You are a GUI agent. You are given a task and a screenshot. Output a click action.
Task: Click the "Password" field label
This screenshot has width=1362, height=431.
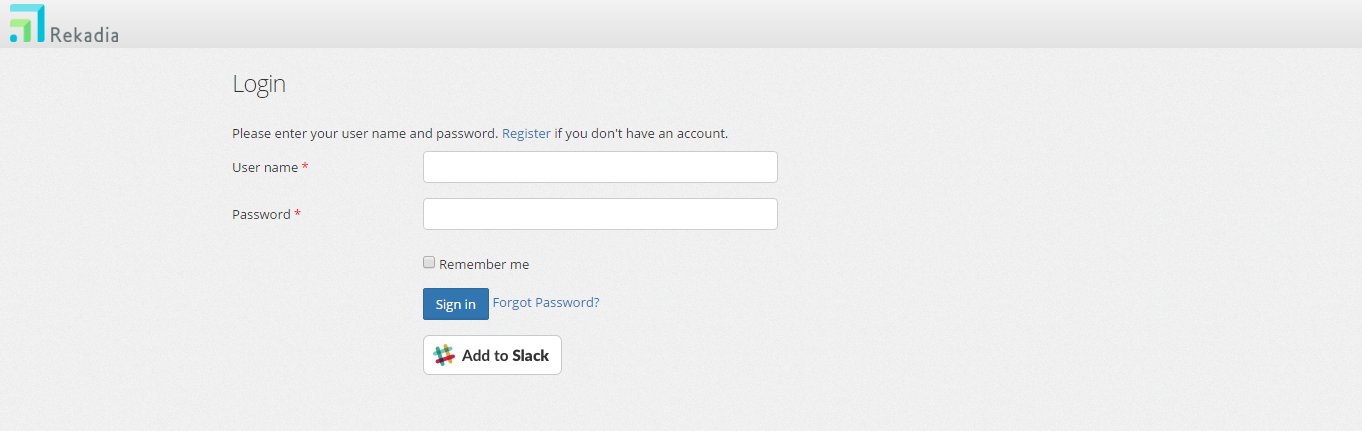(x=261, y=214)
